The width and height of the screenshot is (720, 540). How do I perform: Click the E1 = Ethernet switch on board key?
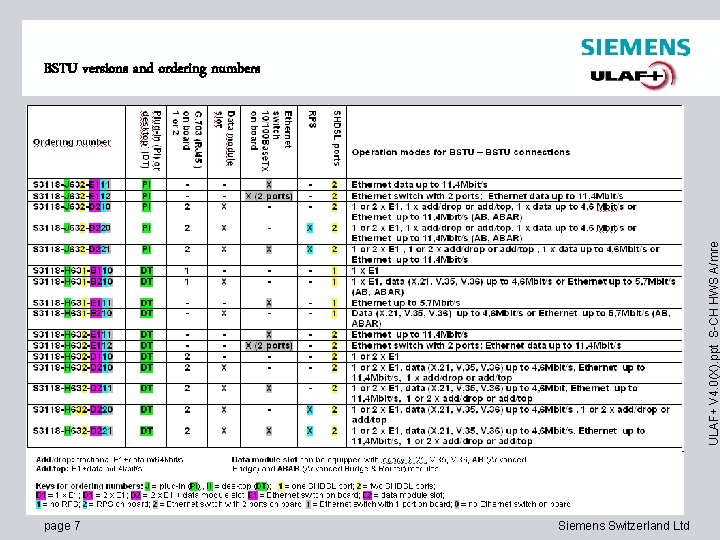click(x=304, y=495)
